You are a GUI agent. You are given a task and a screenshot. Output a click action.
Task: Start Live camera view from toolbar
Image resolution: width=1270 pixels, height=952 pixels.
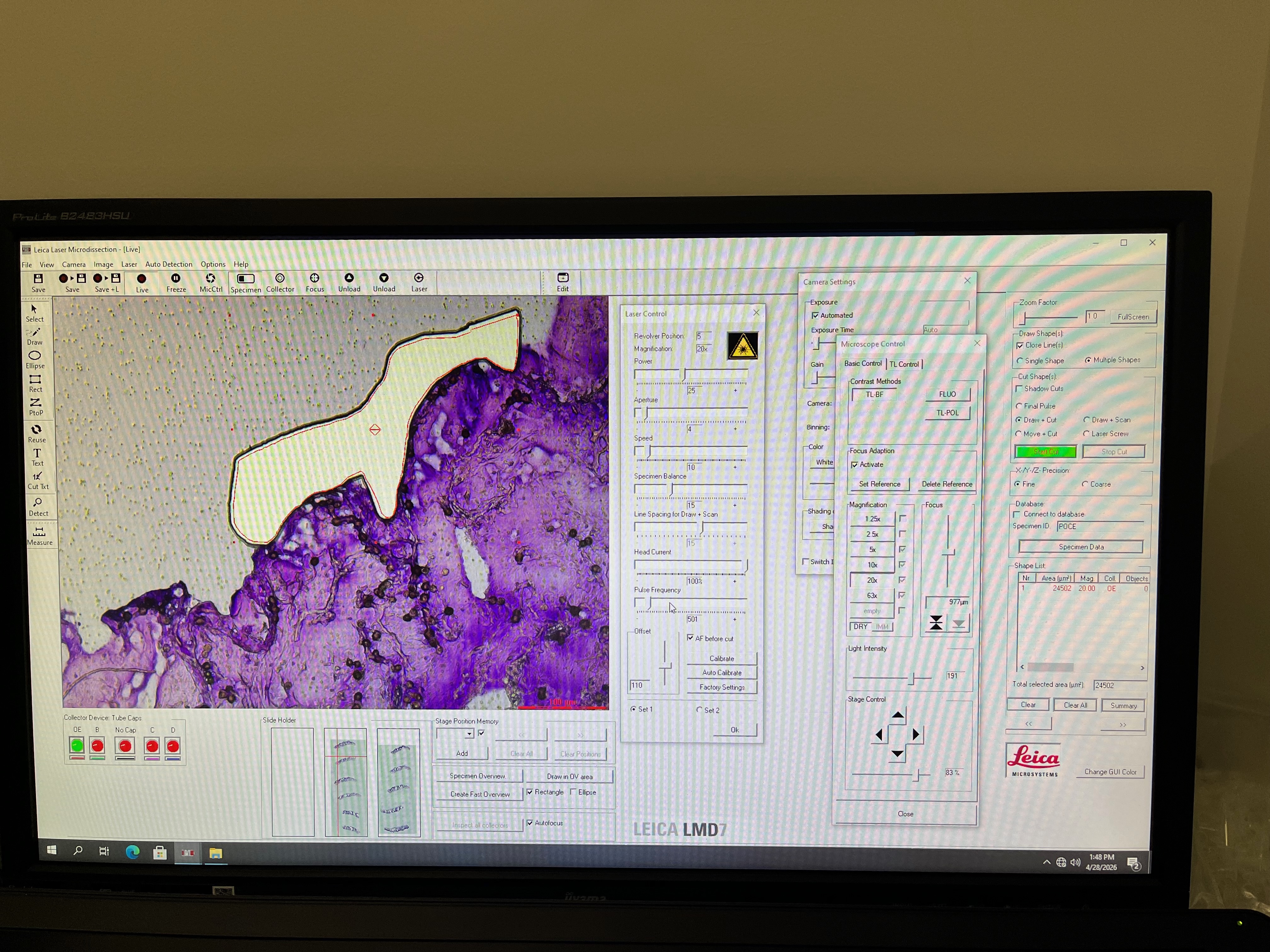142,283
